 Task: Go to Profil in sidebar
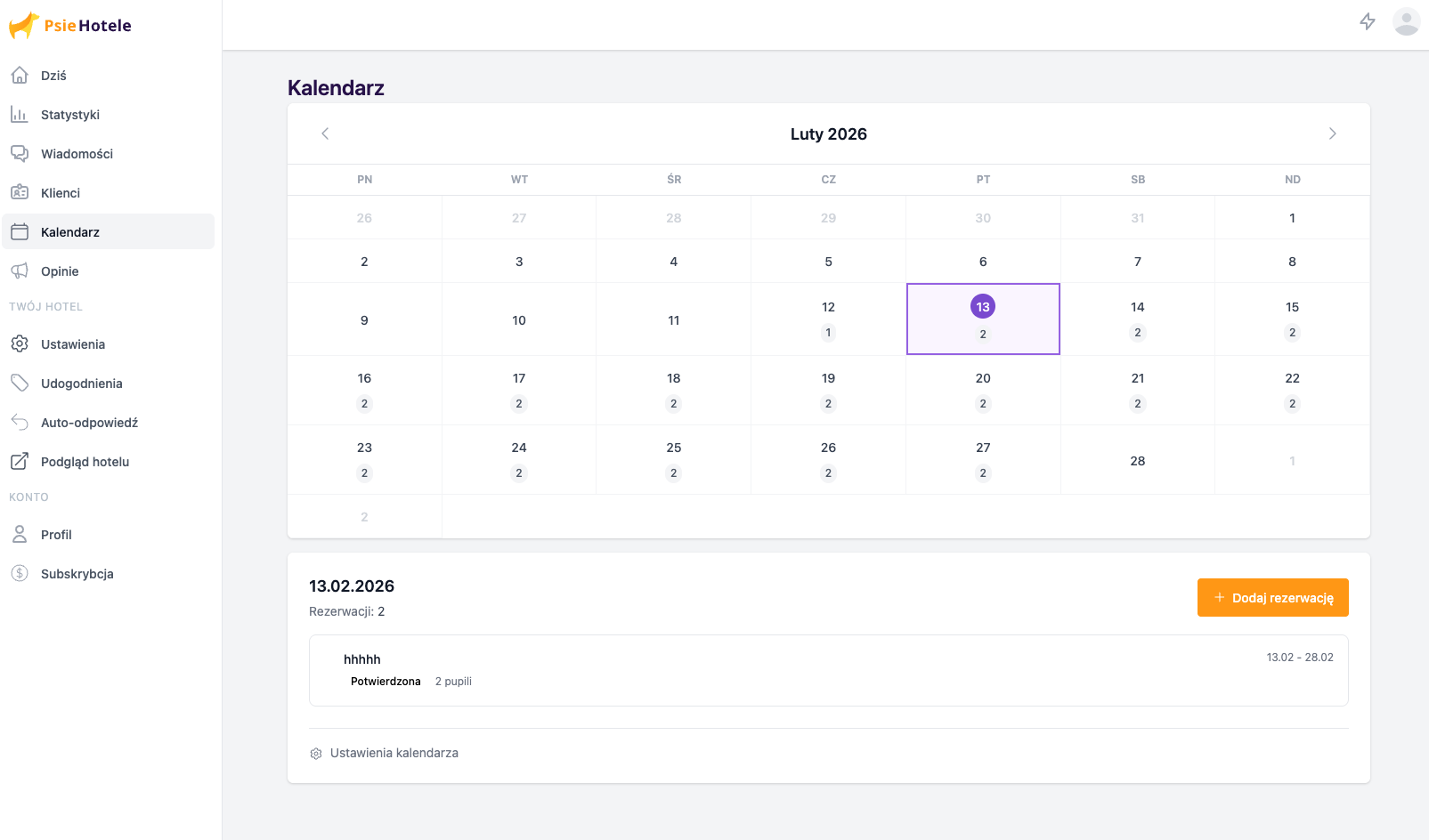(x=56, y=535)
